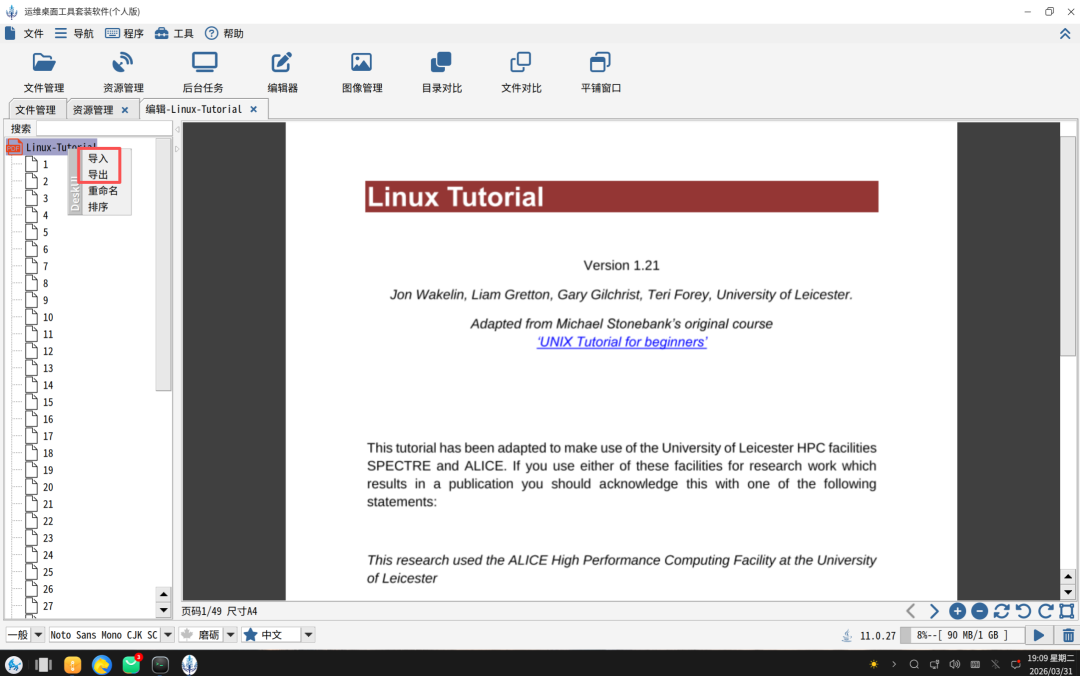Viewport: 1080px width, 676px height.
Task: Switch to the 文件管理 tab
Action: (36, 110)
